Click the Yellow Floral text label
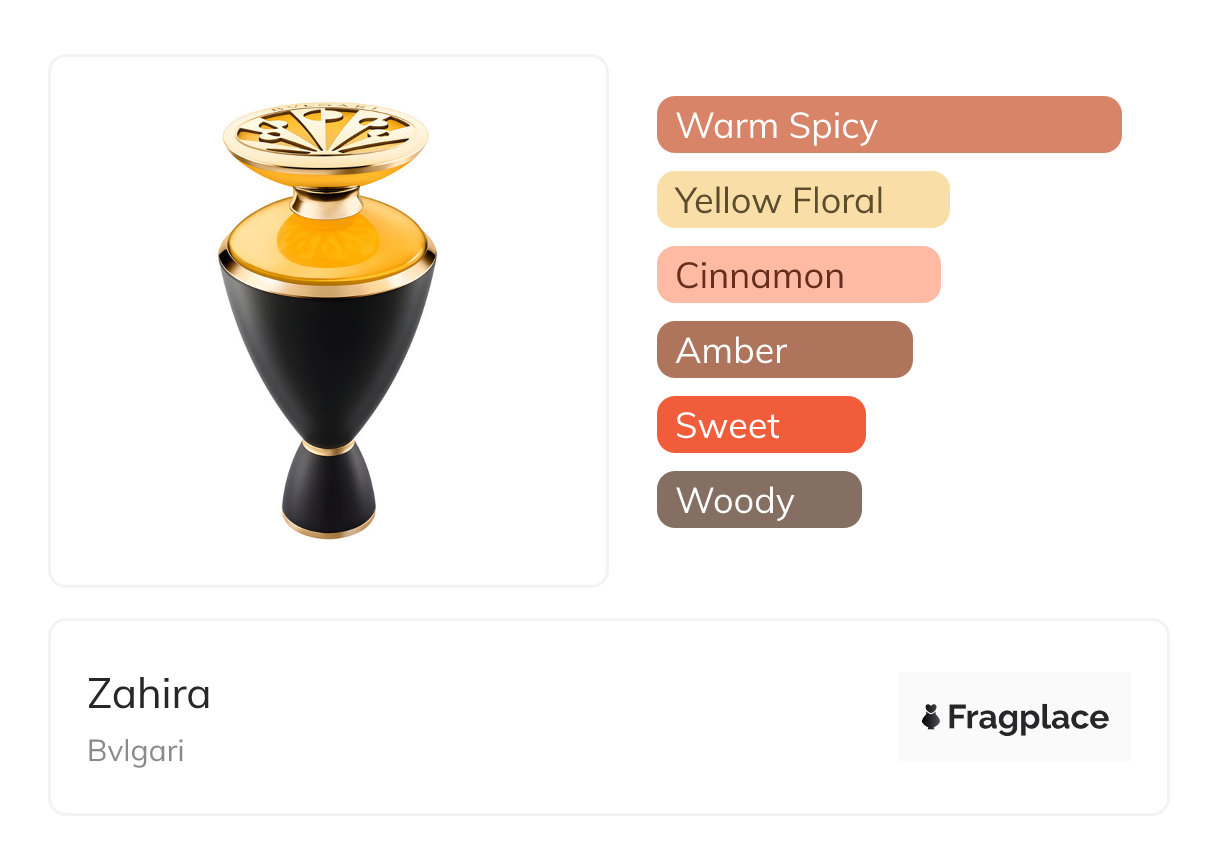This screenshot has height=864, width=1218. [x=779, y=201]
